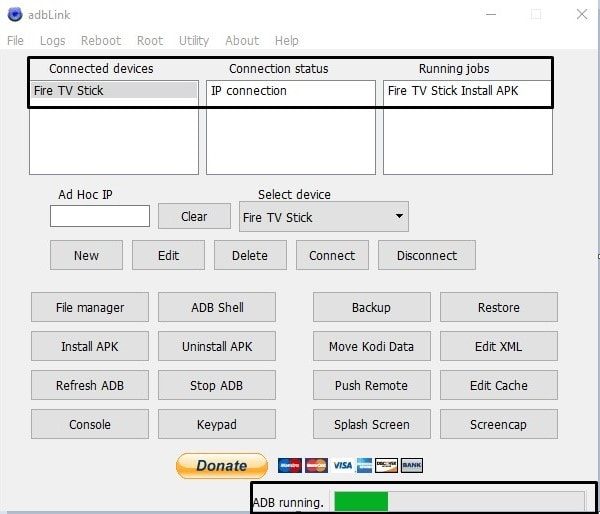The image size is (600, 514).
Task: Open the Help menu
Action: [x=286, y=41]
